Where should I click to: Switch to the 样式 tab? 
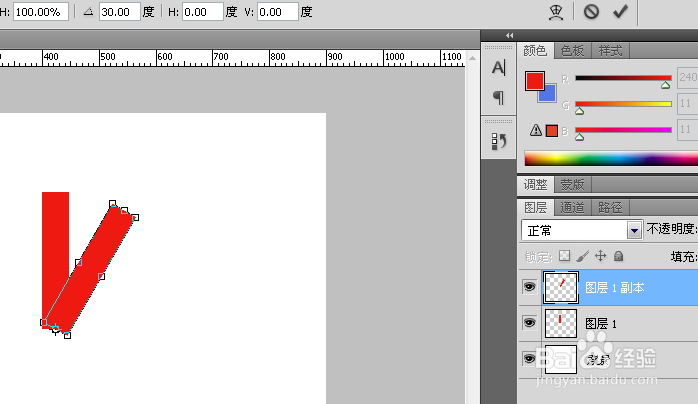tap(610, 51)
